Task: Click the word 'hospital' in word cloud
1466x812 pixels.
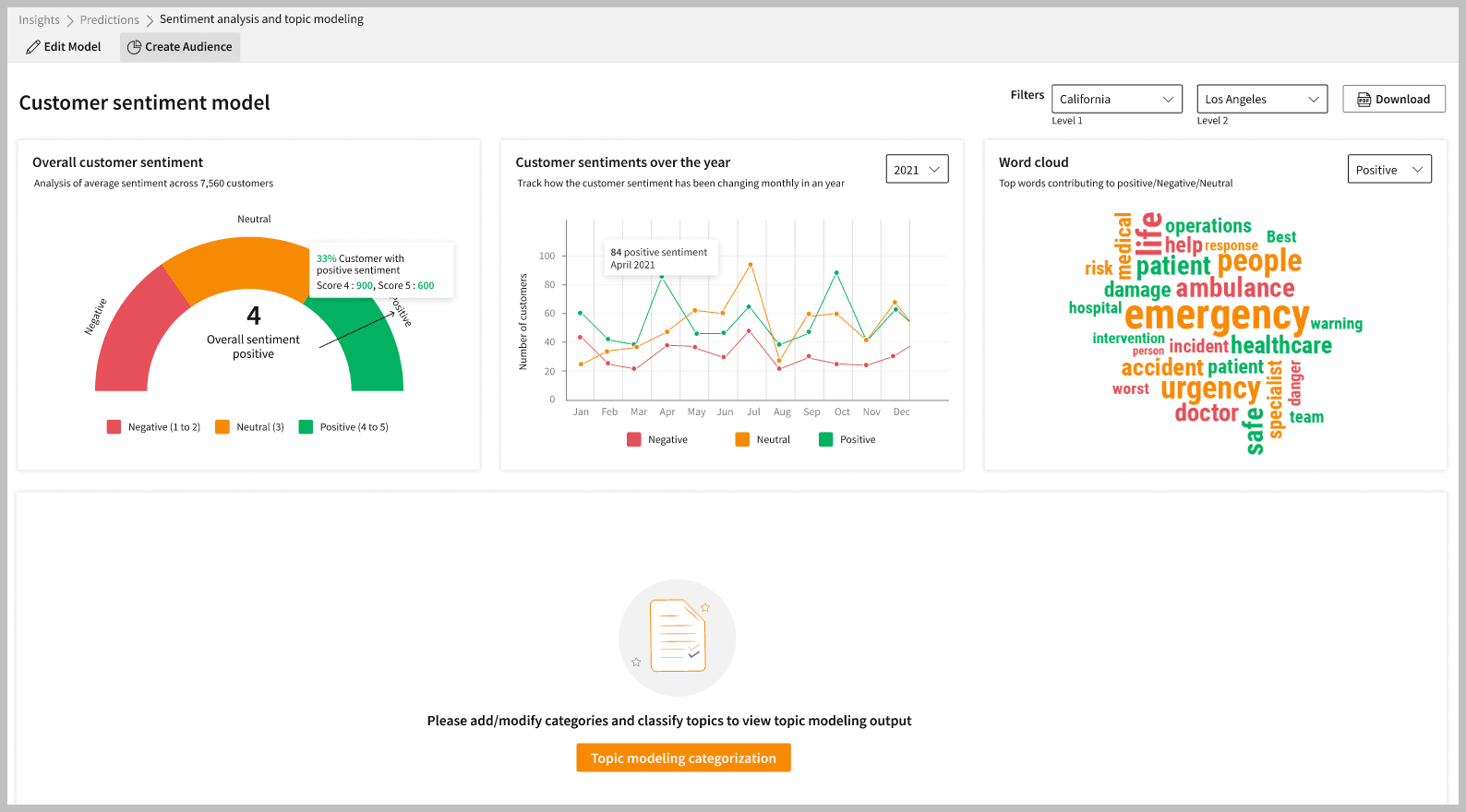Action: click(x=1095, y=308)
